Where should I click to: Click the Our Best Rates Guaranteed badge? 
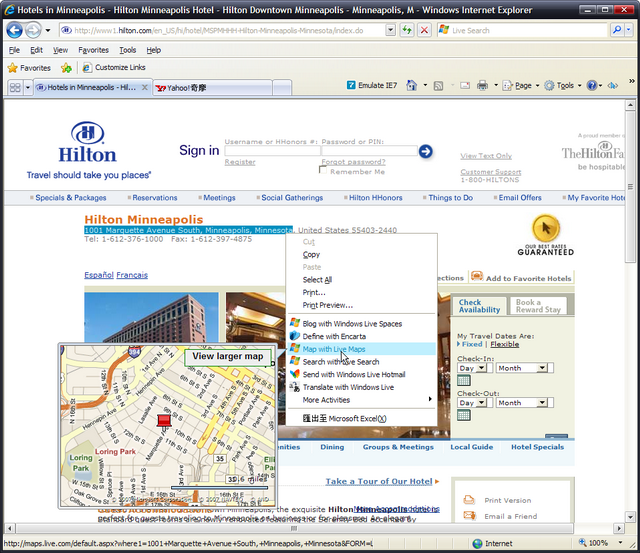tap(546, 235)
